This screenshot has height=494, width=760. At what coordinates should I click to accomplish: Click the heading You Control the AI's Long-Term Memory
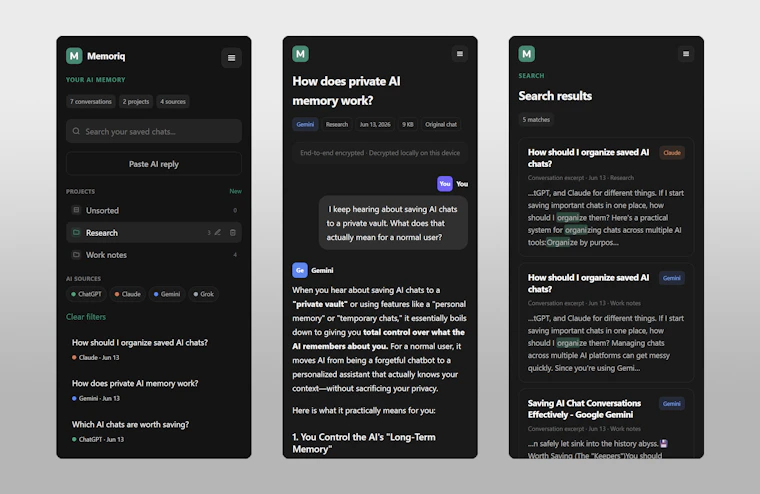click(364, 443)
